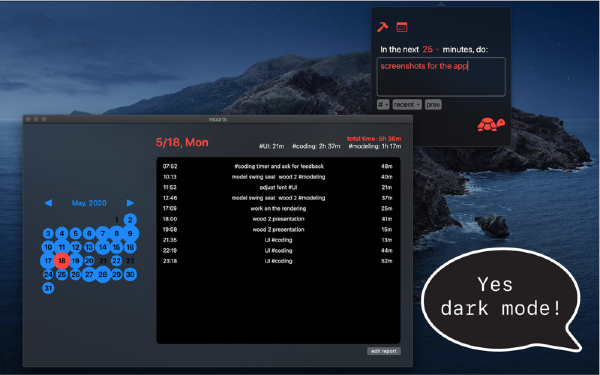Open the # tag dropdown

tap(383, 104)
